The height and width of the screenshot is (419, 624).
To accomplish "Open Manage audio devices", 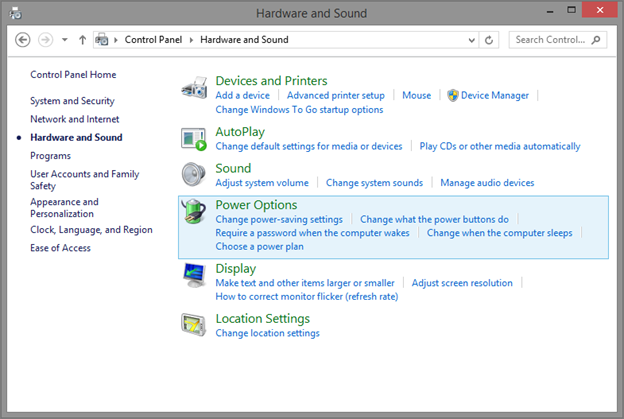I will tap(487, 183).
